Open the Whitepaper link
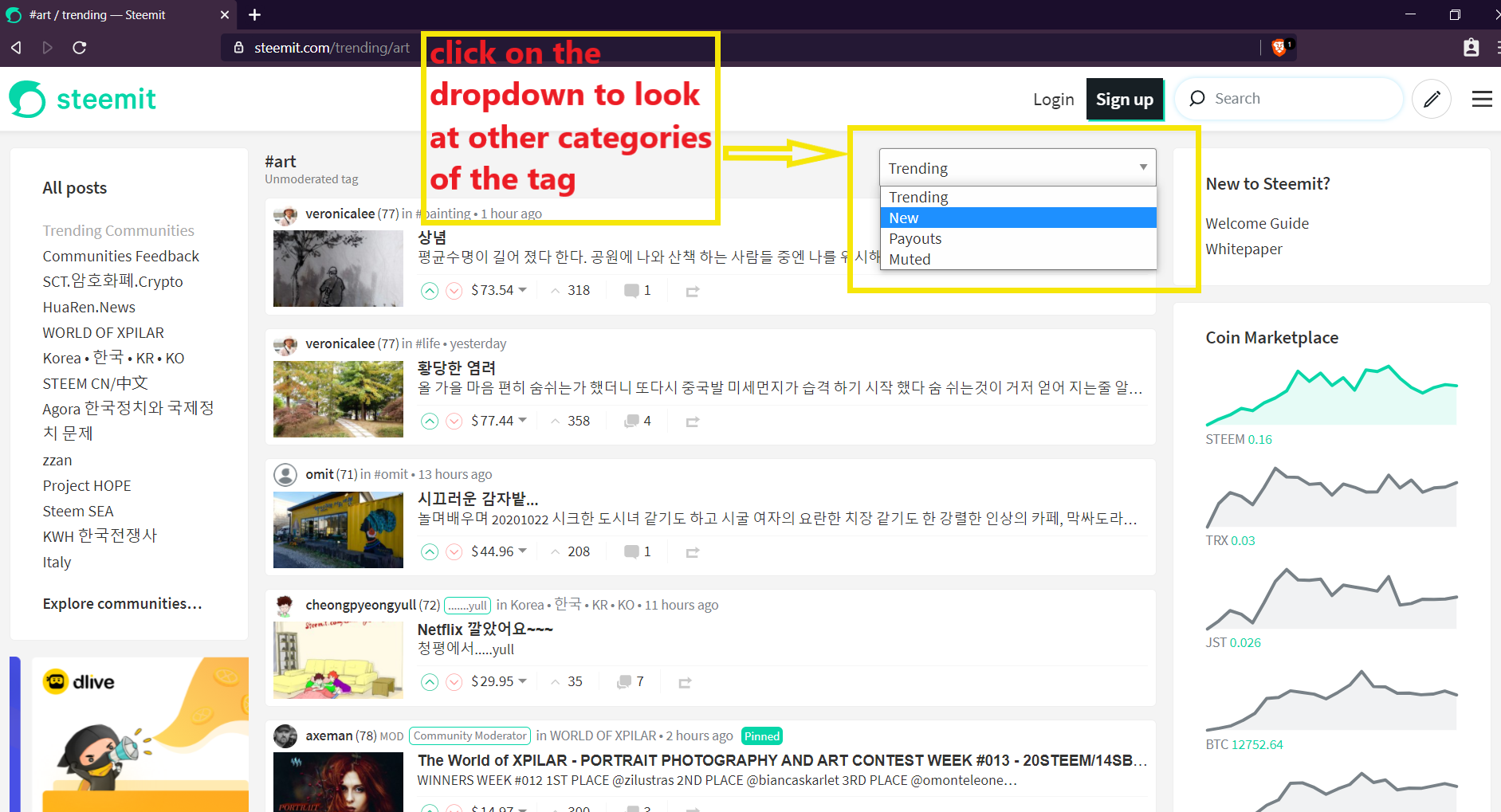Viewport: 1501px width, 812px height. coord(1244,249)
